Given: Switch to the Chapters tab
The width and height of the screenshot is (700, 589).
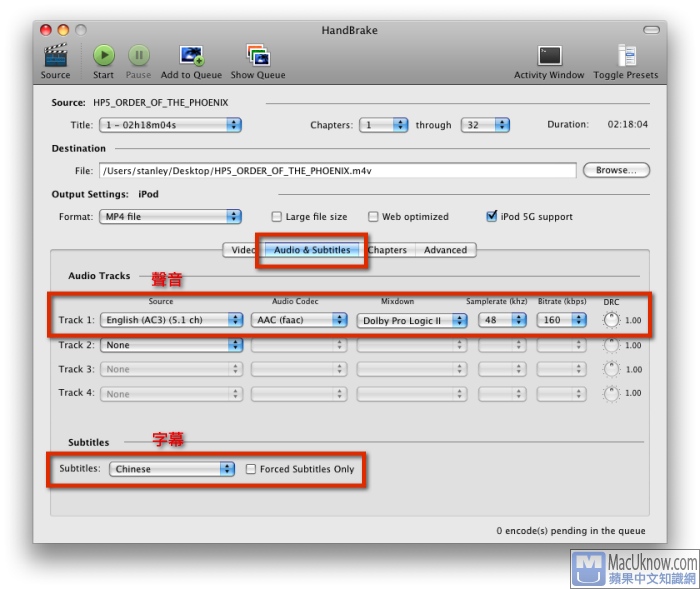Looking at the screenshot, I should (x=386, y=250).
